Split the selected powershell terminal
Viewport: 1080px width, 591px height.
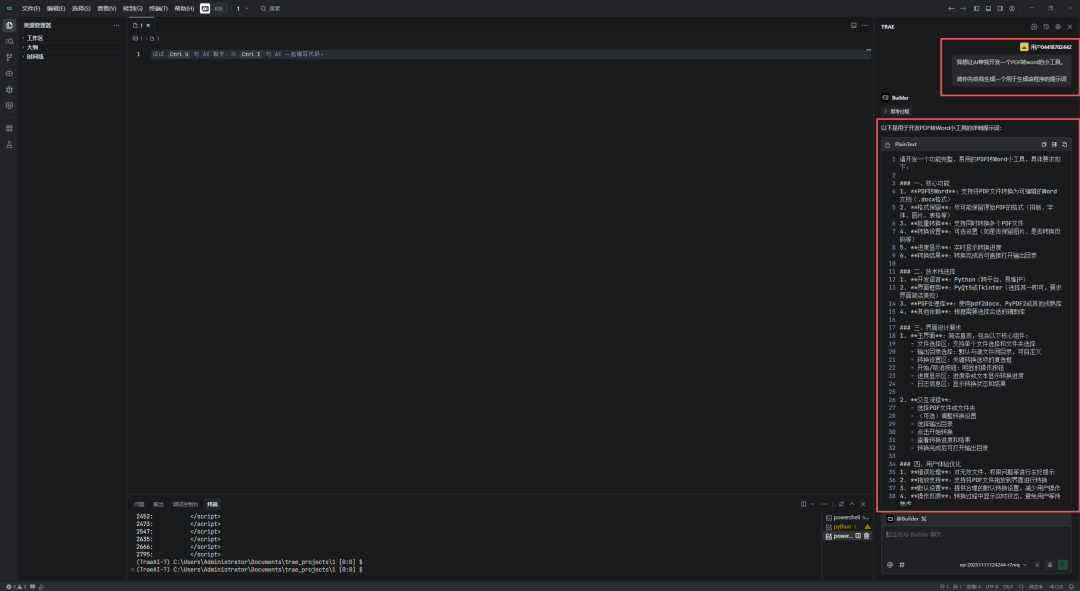(x=858, y=536)
